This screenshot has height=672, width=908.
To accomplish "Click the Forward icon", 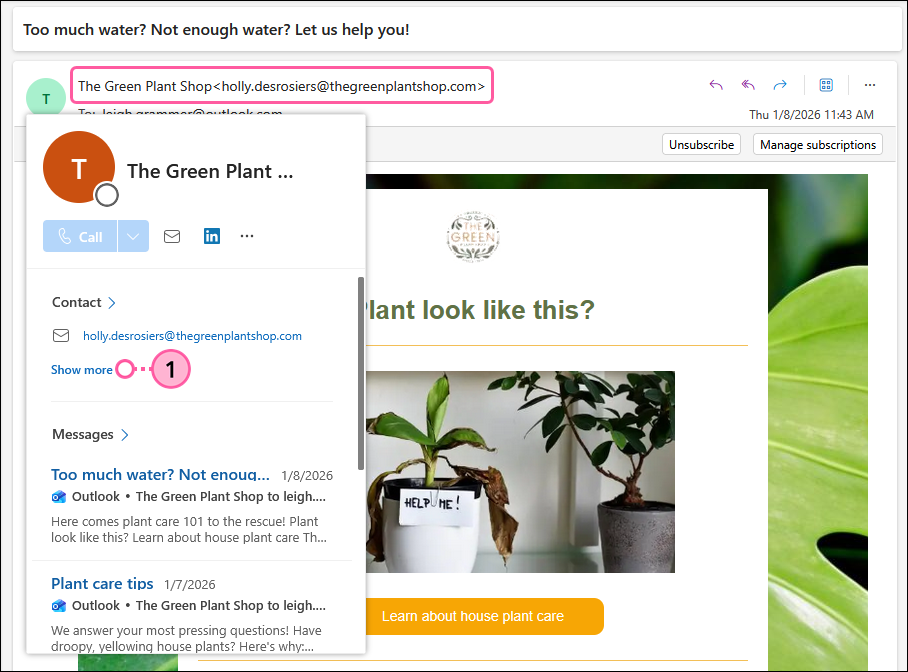I will pyautogui.click(x=780, y=85).
